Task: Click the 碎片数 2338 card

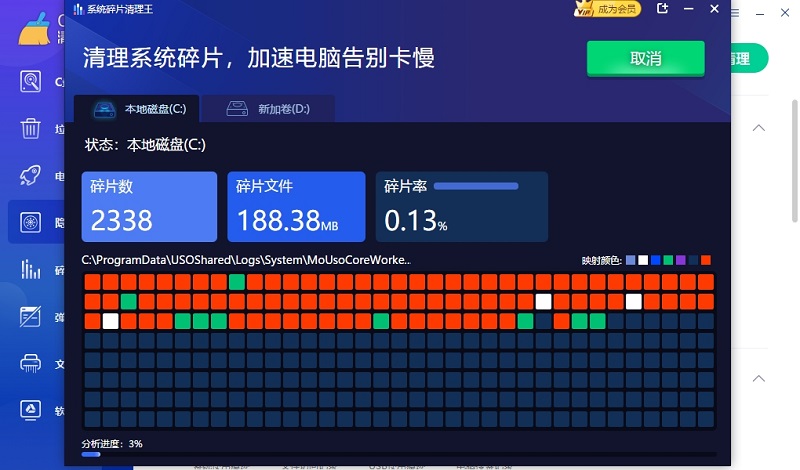Action: pyautogui.click(x=149, y=207)
